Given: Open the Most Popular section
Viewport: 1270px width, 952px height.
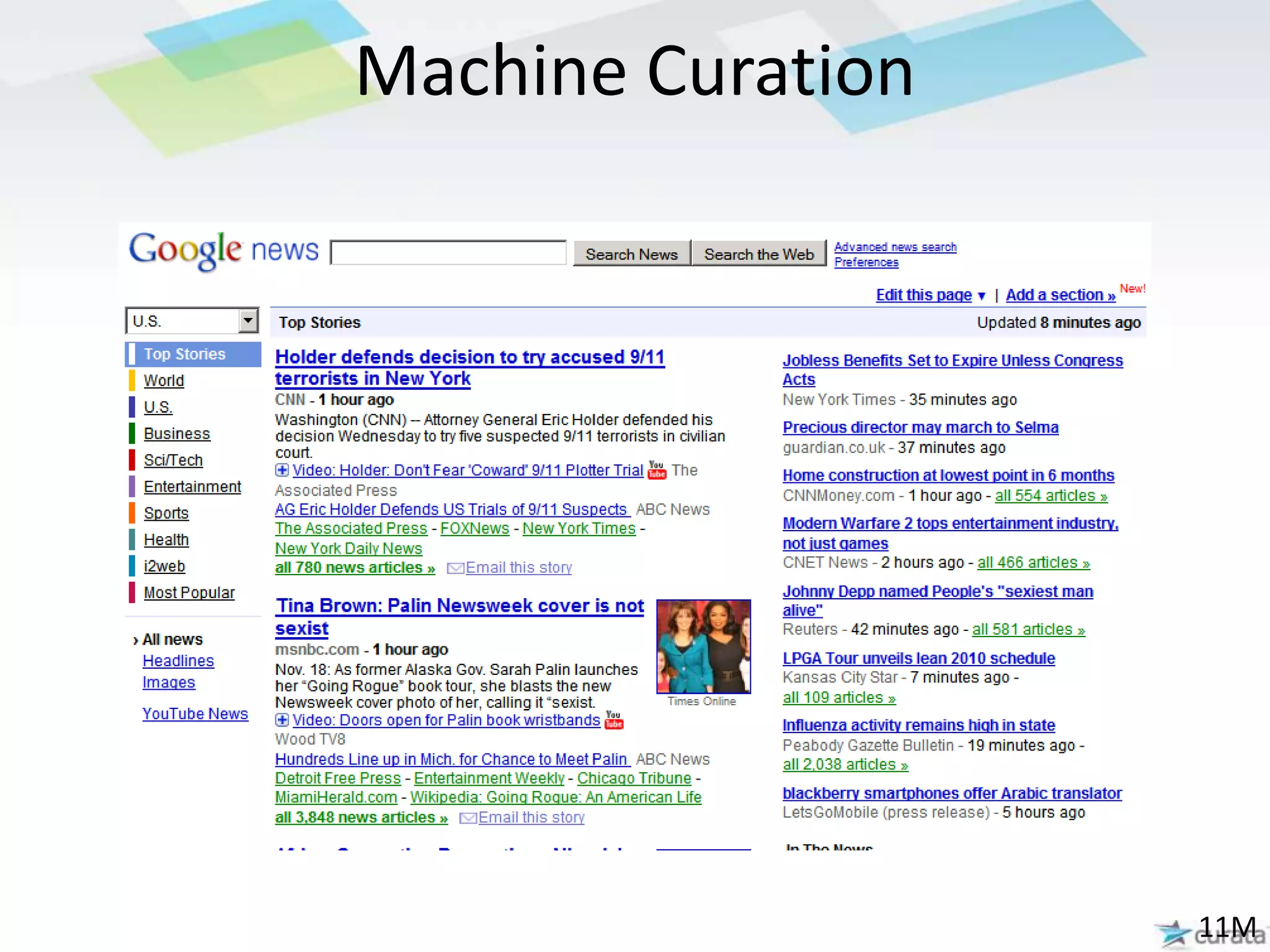Looking at the screenshot, I should (x=189, y=593).
